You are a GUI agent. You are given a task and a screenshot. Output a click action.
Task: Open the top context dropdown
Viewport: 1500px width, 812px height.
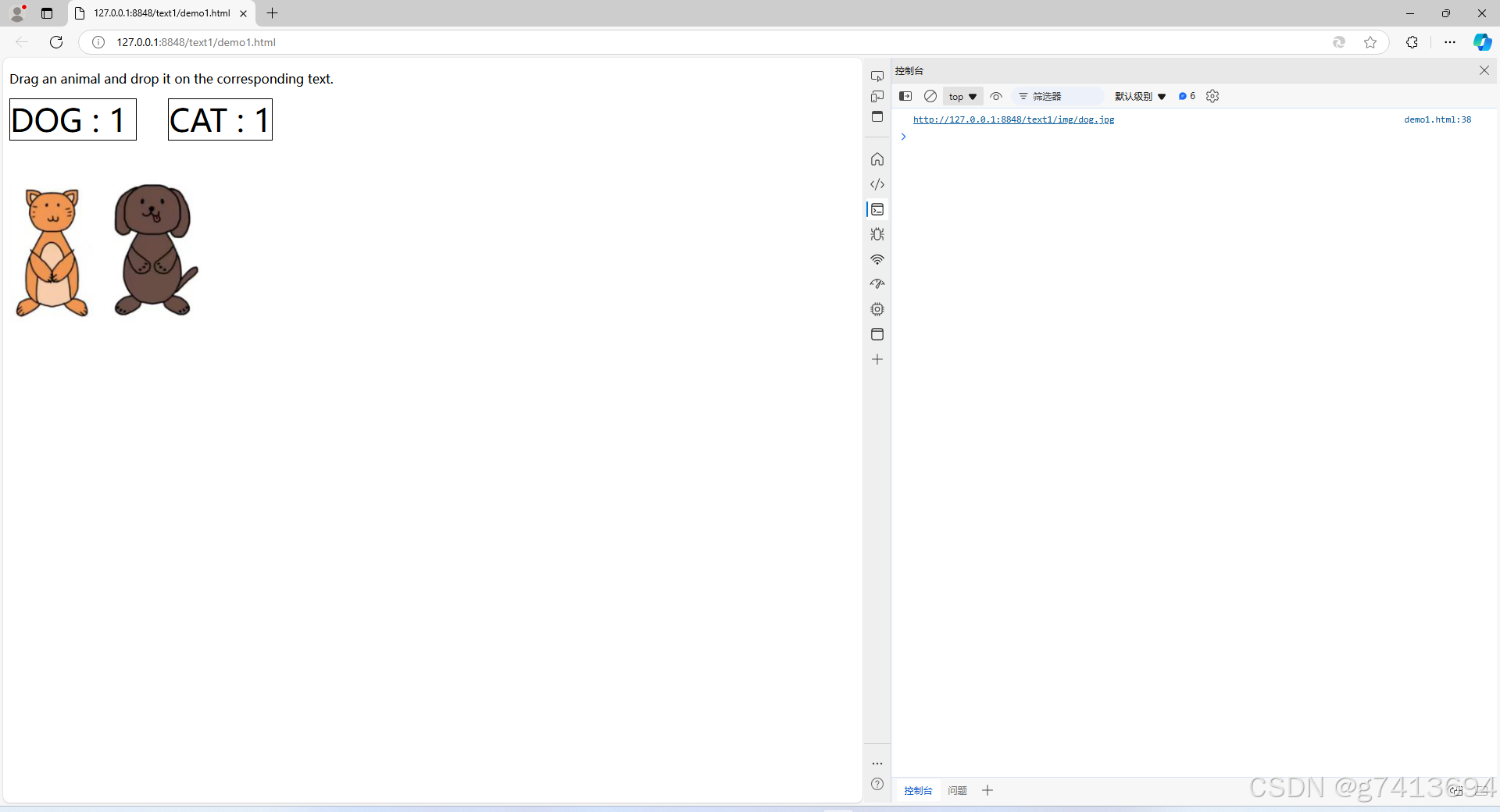pos(962,97)
